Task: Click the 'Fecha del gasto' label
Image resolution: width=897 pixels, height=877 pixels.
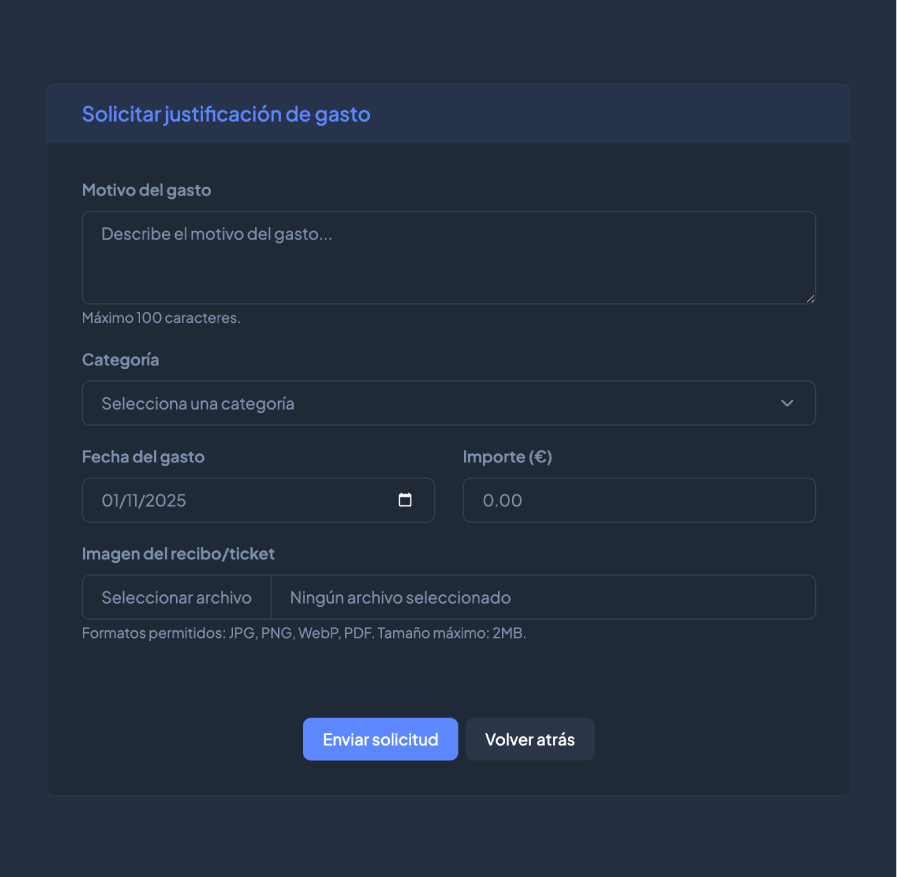Action: (x=143, y=457)
